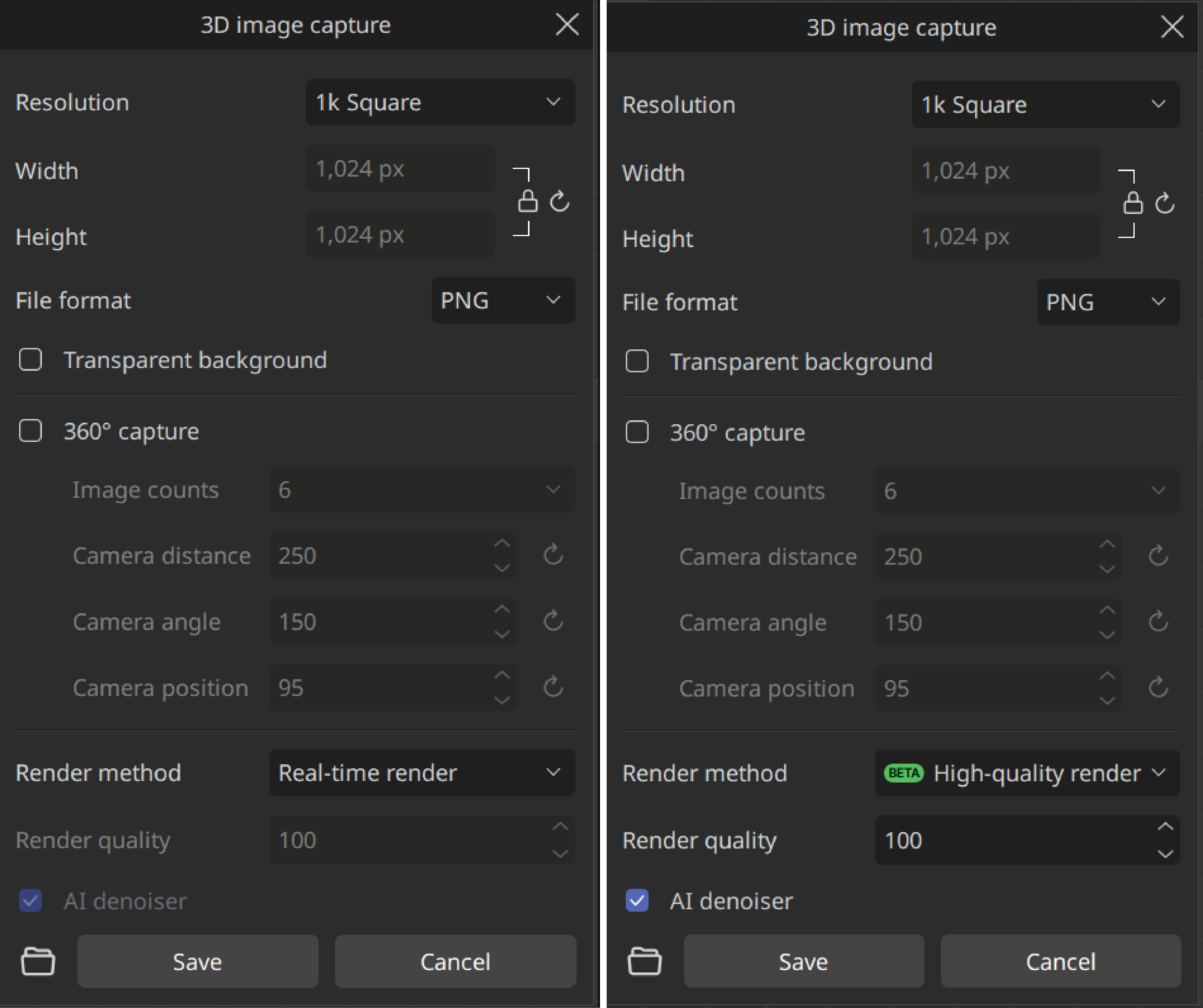Expand the Resolution dropdown in left dialog
1203x1008 pixels.
point(440,103)
